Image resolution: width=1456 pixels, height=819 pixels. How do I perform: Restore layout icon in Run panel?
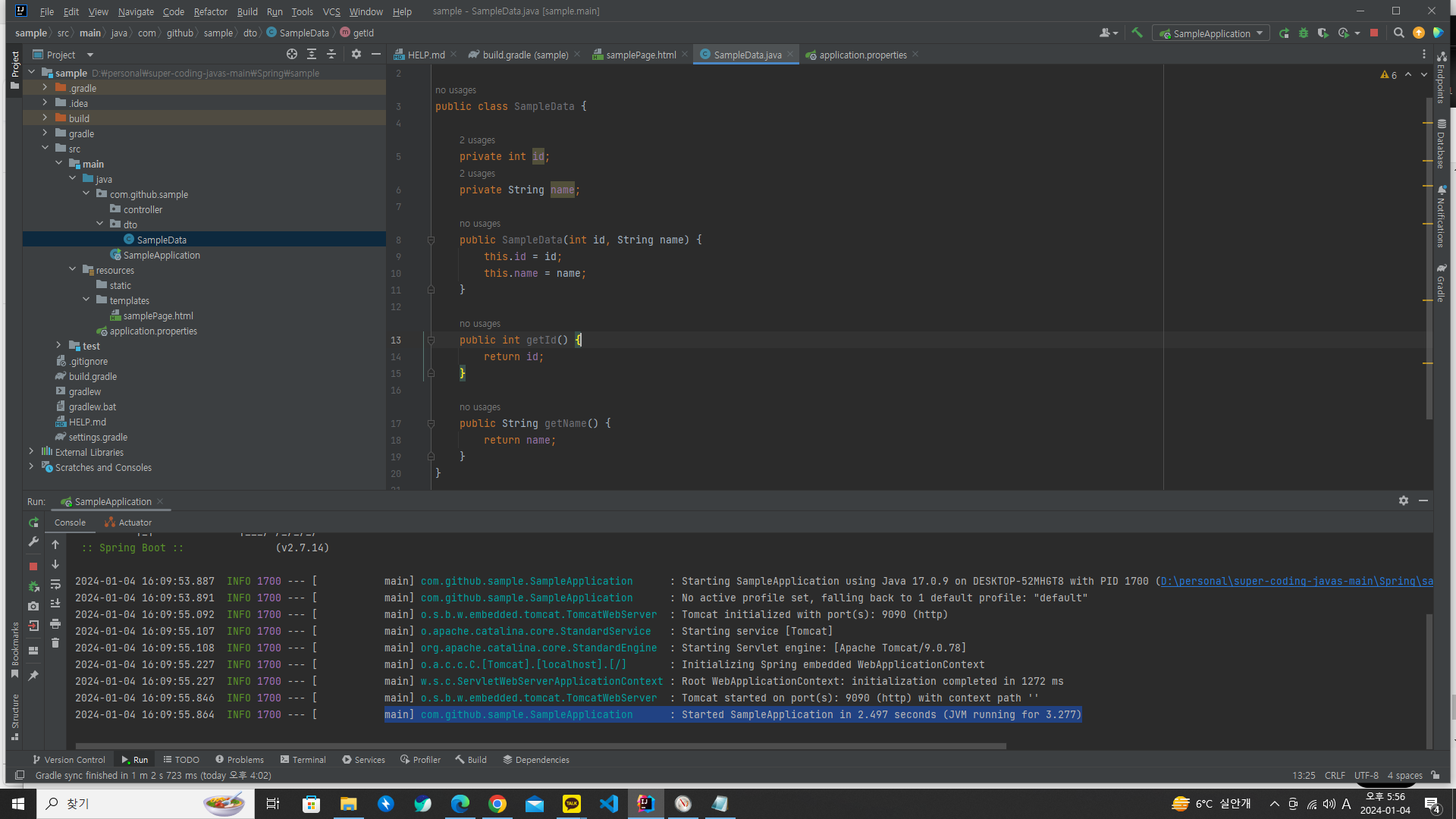[33, 651]
